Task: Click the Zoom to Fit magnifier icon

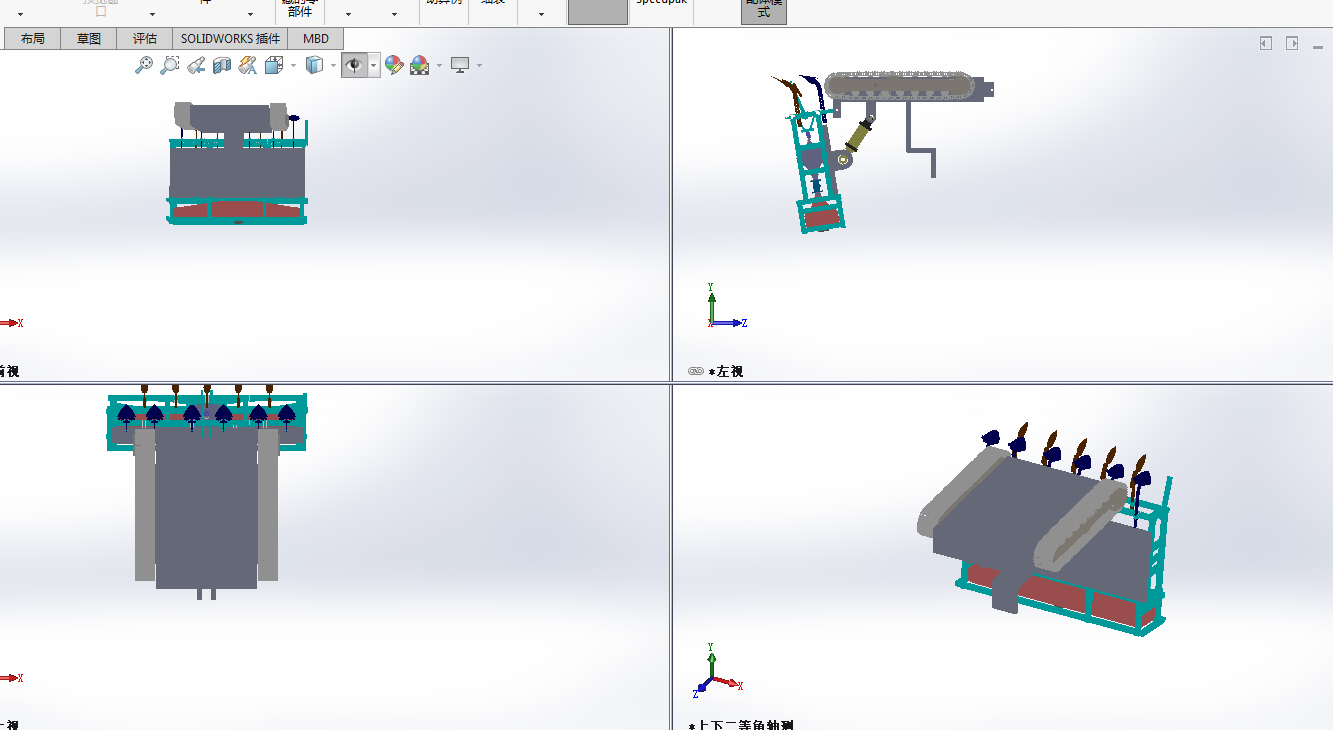Action: [144, 65]
